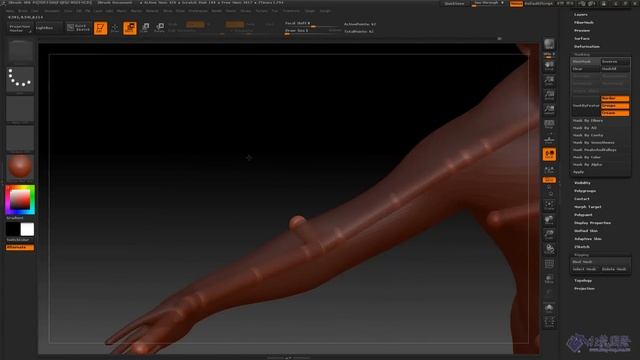
Task: Expand the Visibility subpalette
Action: [x=582, y=183]
